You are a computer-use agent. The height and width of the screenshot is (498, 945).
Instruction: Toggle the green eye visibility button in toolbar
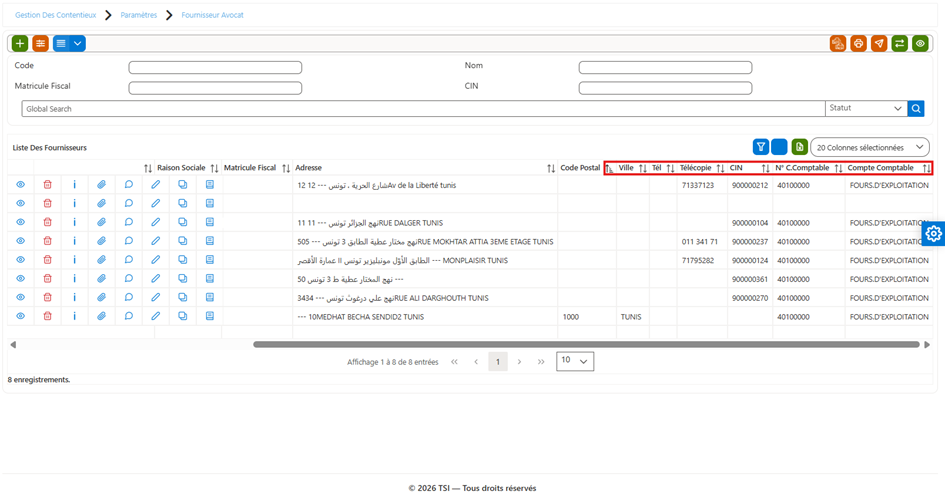920,43
